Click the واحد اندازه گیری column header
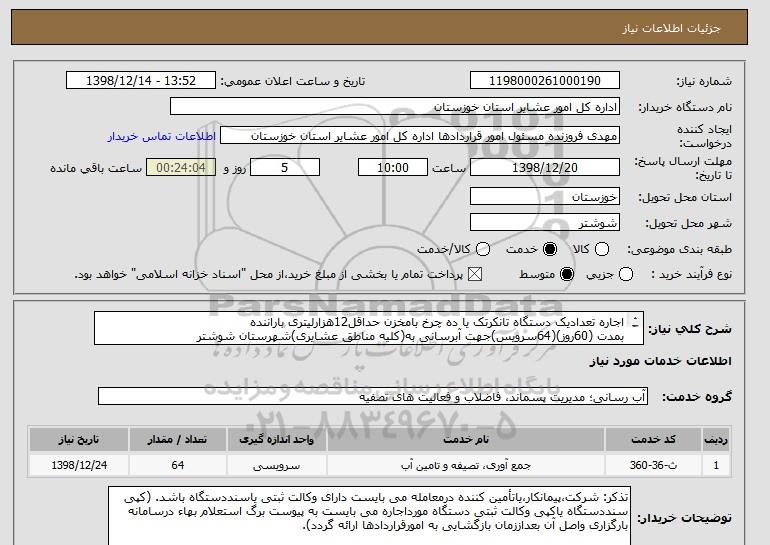 (276, 439)
